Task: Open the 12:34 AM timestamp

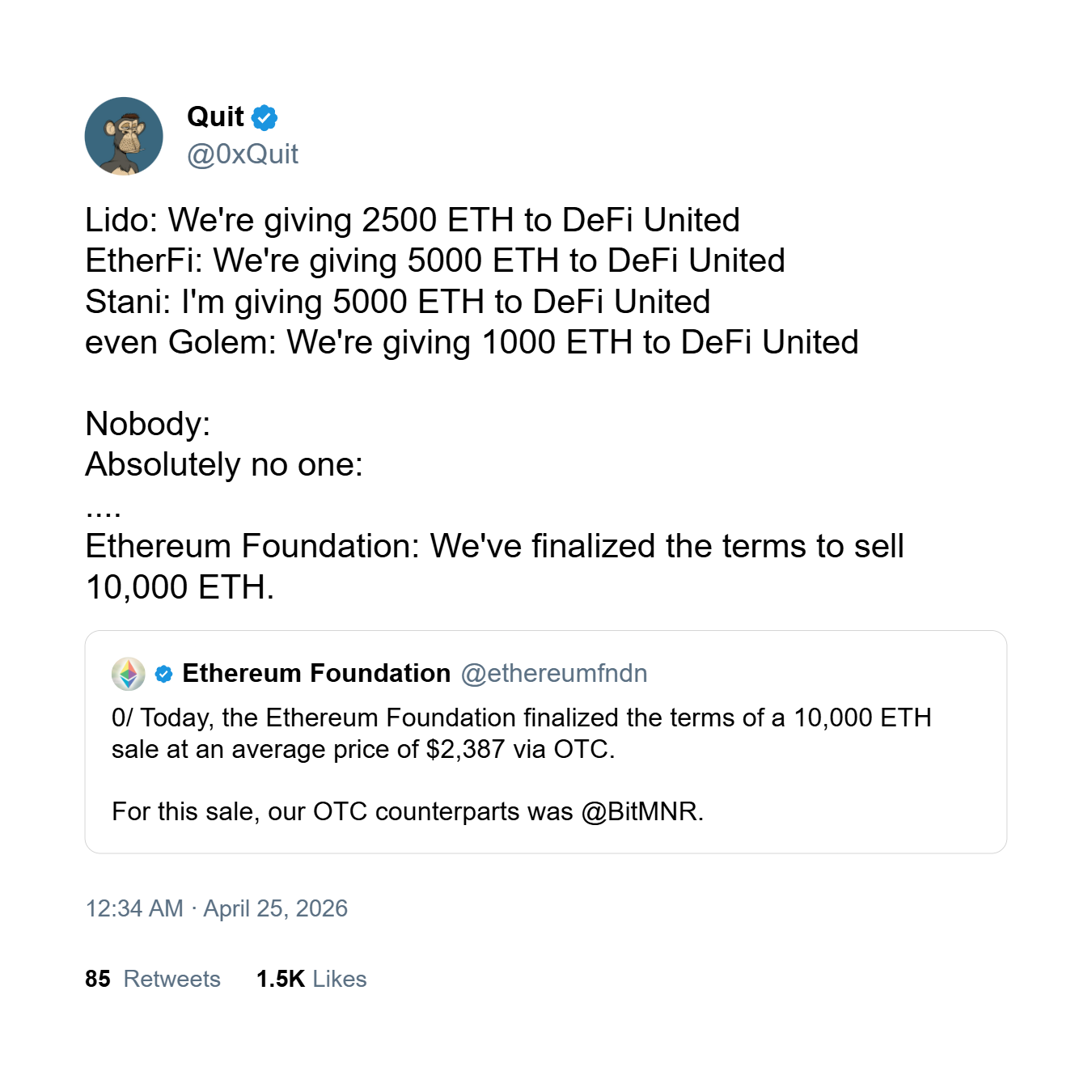Action: click(134, 908)
